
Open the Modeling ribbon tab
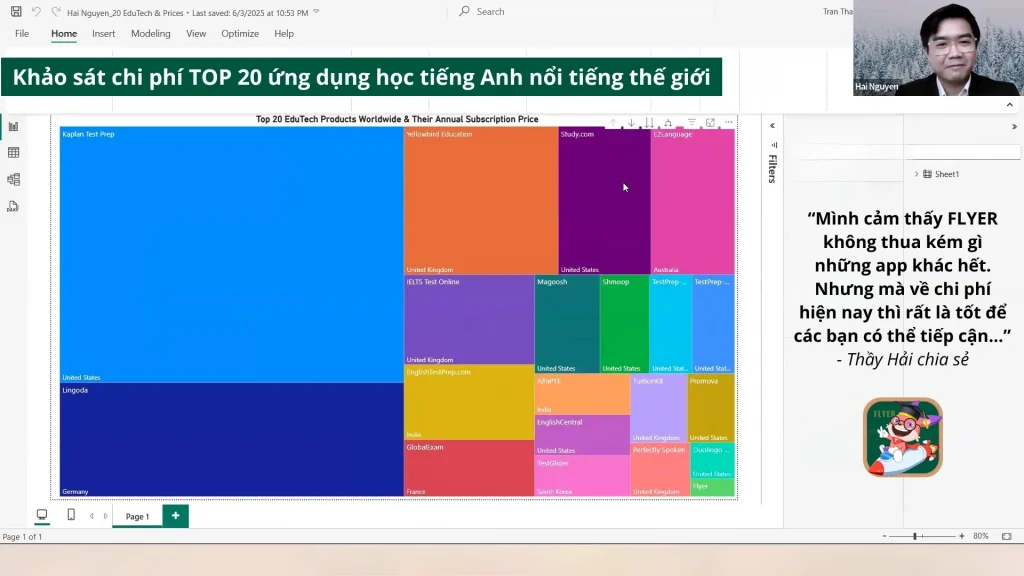[150, 33]
